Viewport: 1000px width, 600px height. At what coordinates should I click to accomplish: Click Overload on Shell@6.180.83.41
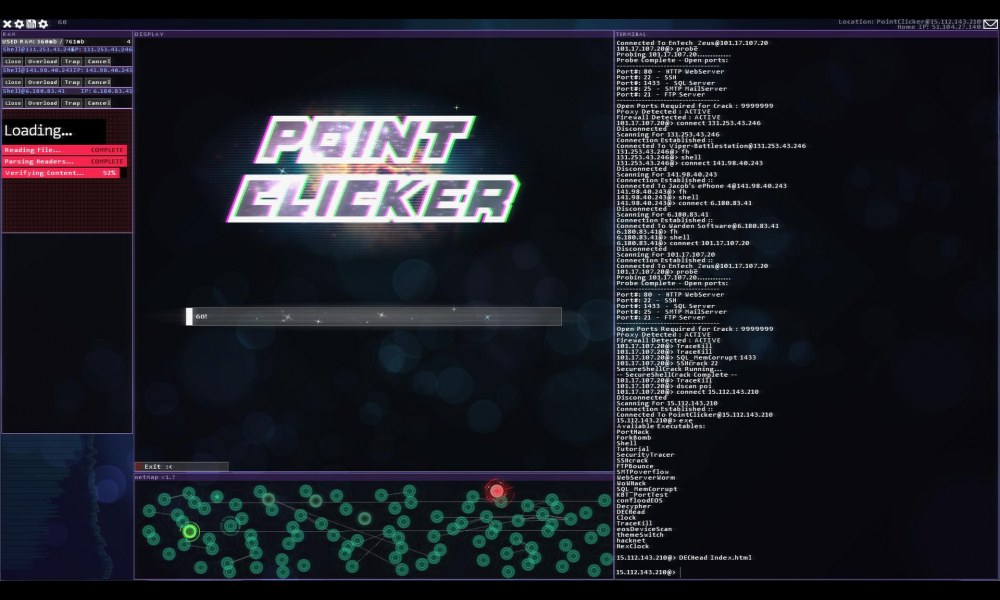point(42,103)
